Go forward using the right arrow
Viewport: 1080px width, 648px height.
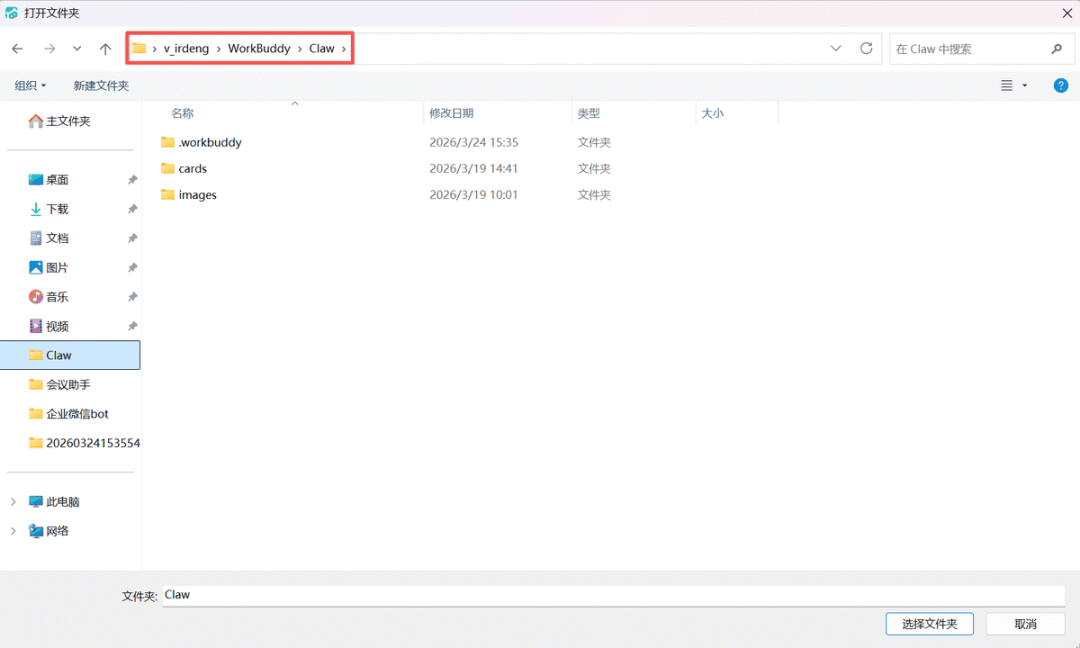(50, 49)
